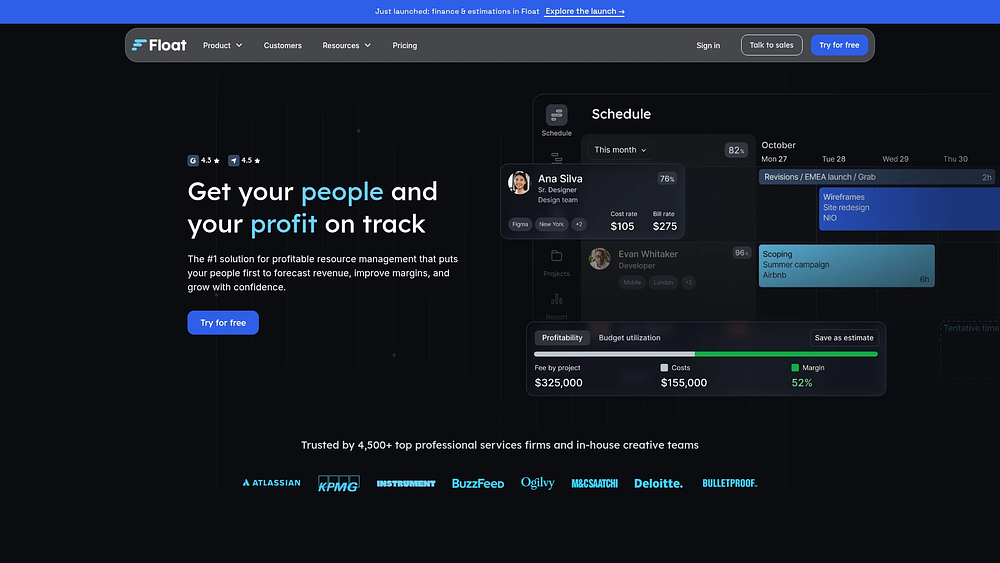Click the Thu 30 column header

click(955, 159)
